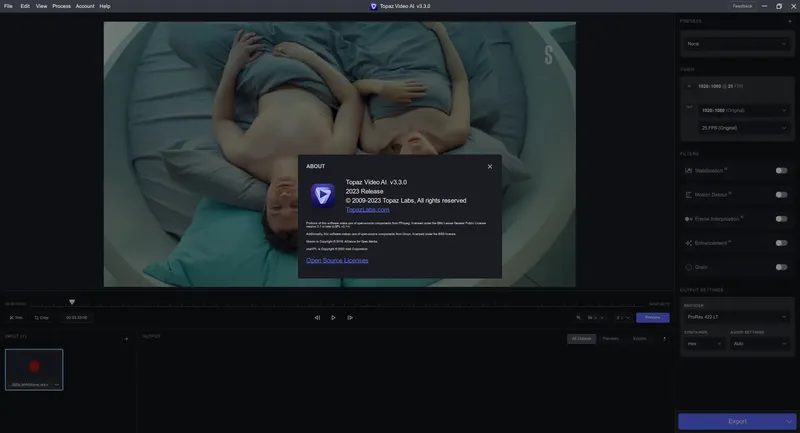Open the output resolution 1920x1080 (Original) dropdown
Viewport: 800px width, 433px height.
click(744, 110)
